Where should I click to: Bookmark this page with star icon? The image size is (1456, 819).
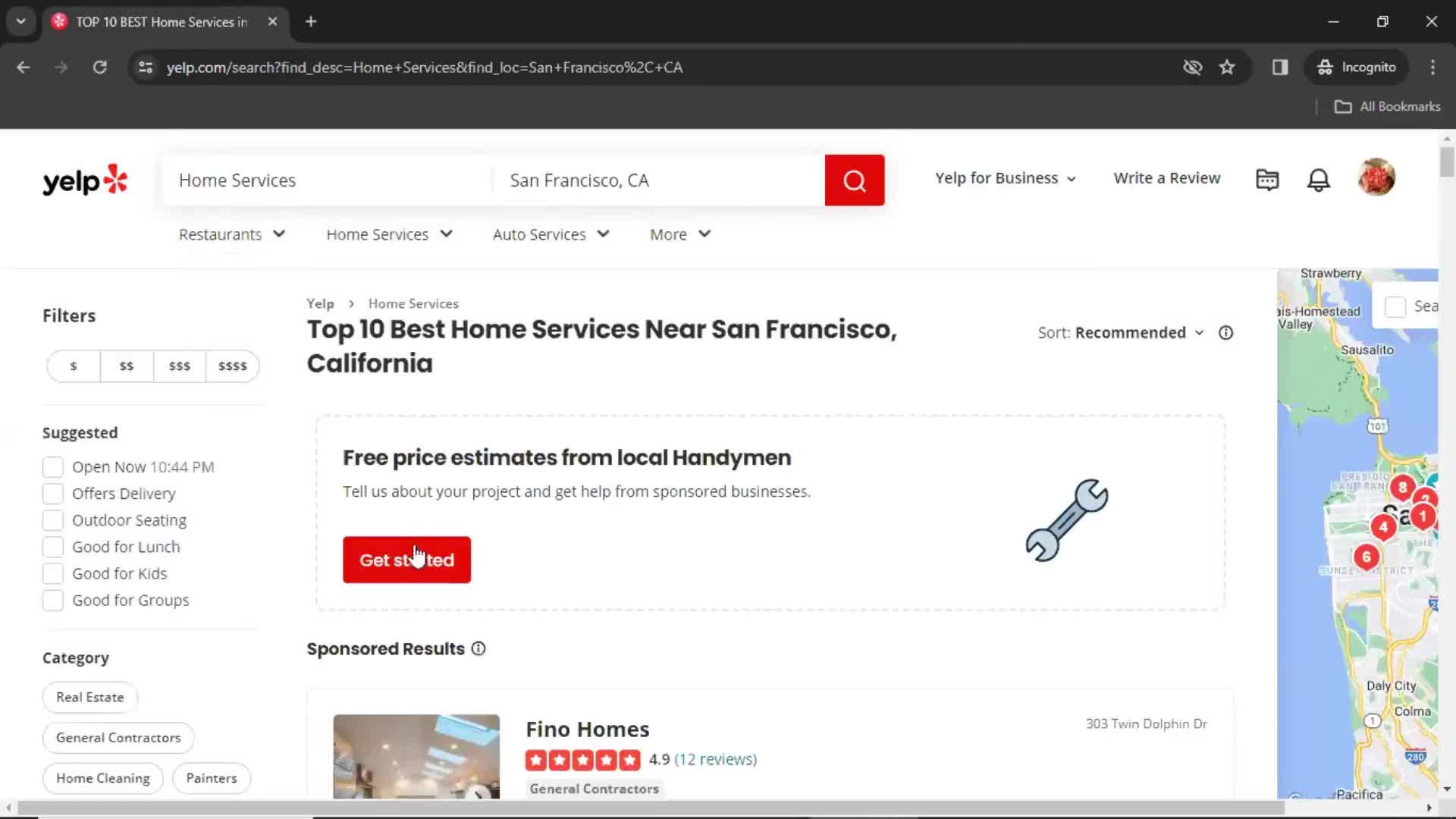[x=1227, y=67]
